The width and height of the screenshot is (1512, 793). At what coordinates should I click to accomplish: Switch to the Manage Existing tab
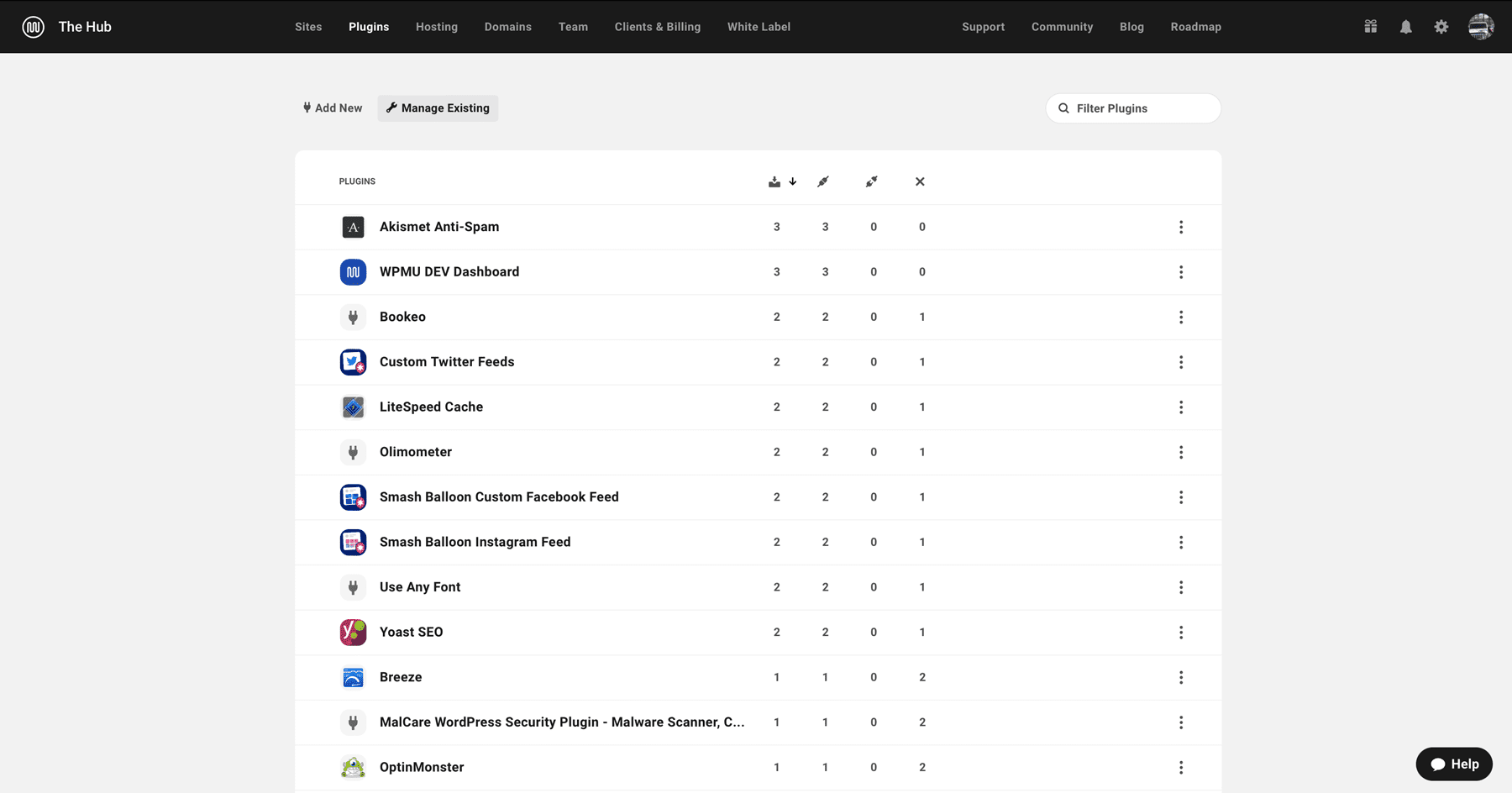click(x=437, y=108)
